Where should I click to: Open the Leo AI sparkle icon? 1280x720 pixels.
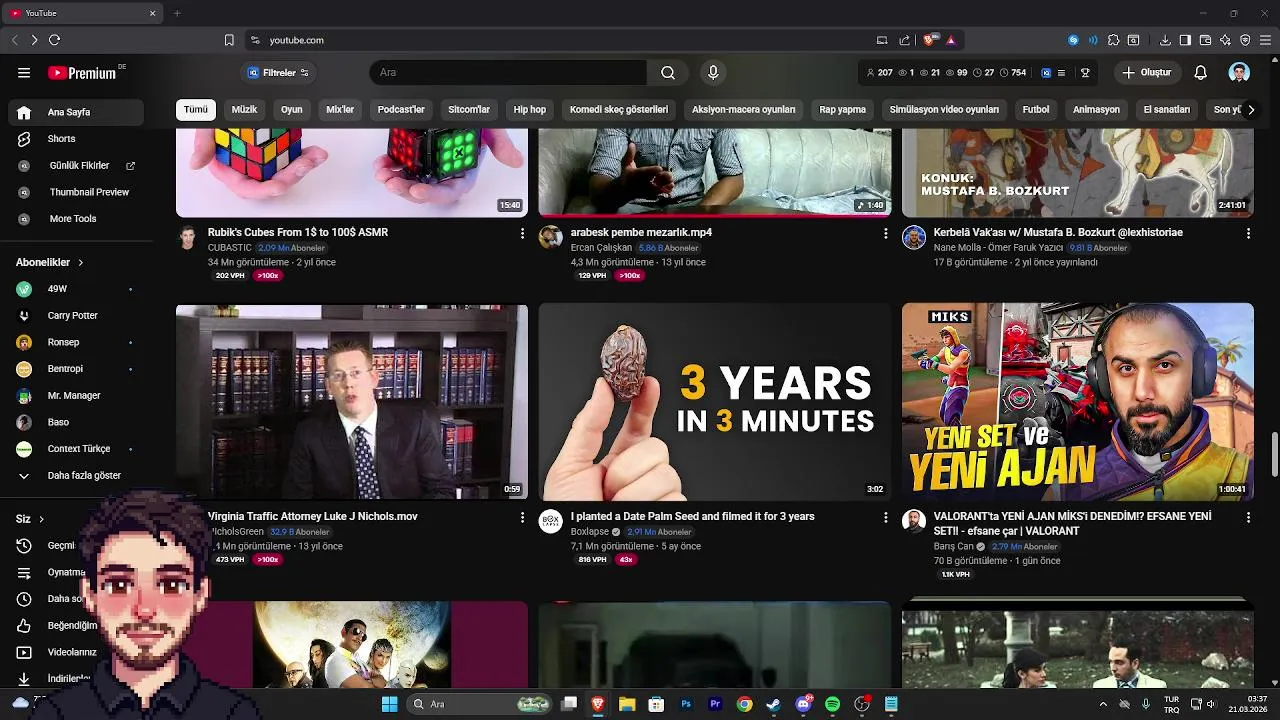click(1225, 40)
